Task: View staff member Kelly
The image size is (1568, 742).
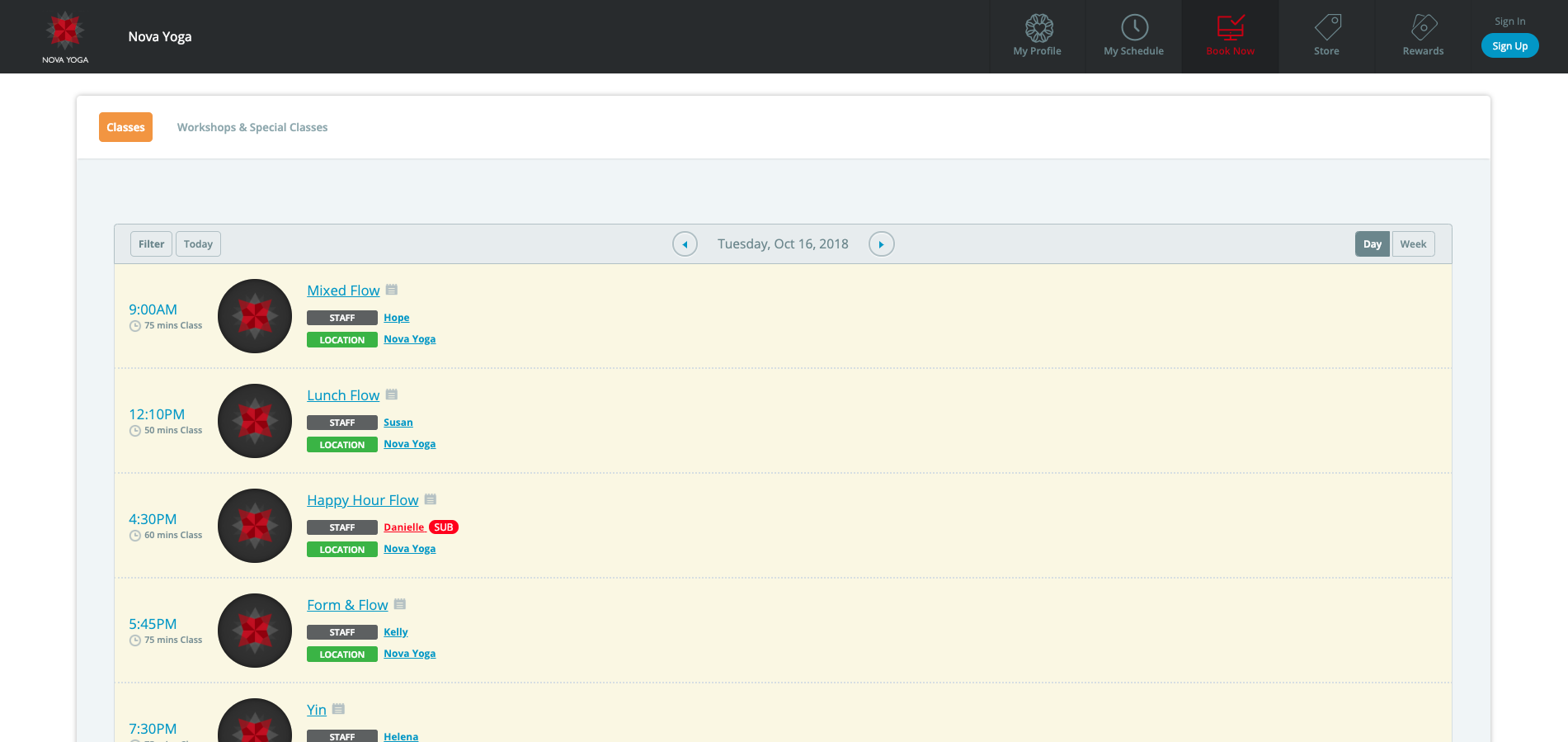Action: [395, 632]
